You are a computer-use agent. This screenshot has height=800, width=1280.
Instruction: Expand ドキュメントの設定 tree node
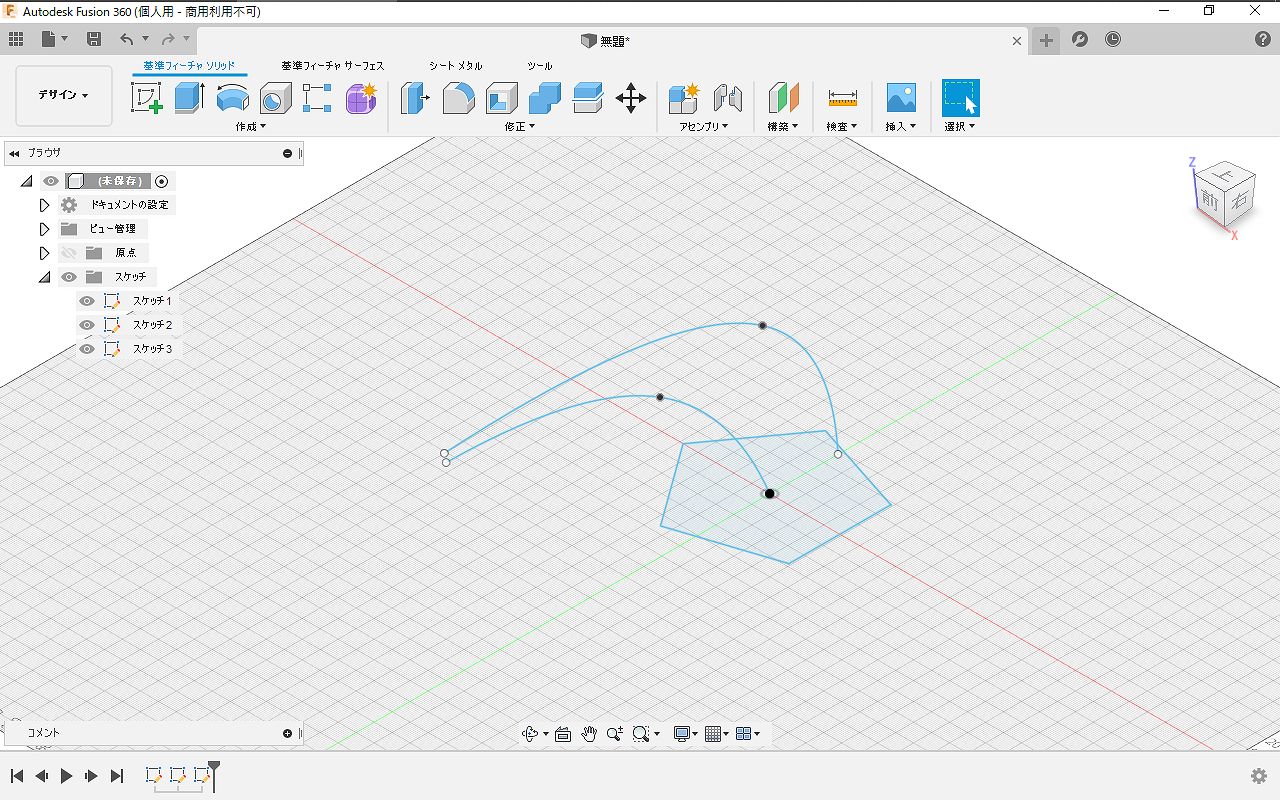click(x=44, y=205)
